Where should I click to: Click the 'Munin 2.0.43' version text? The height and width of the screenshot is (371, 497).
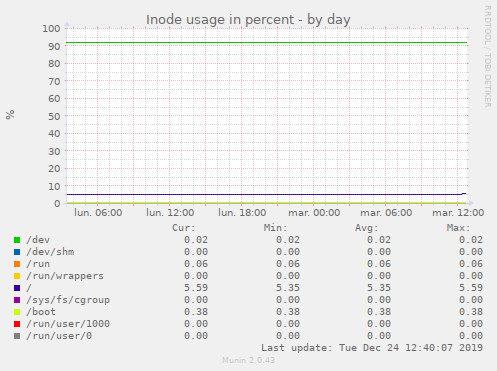pos(248,360)
